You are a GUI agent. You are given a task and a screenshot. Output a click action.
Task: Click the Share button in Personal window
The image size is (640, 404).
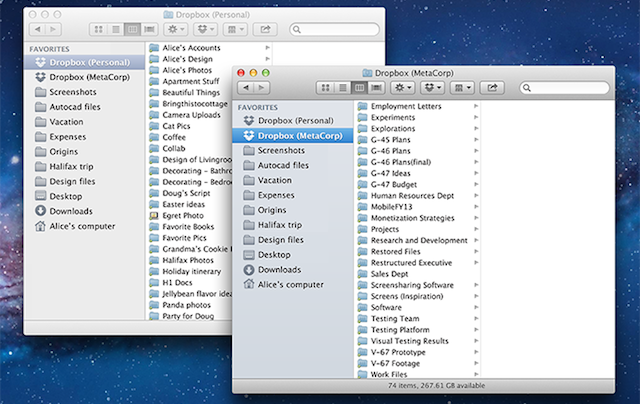(265, 29)
